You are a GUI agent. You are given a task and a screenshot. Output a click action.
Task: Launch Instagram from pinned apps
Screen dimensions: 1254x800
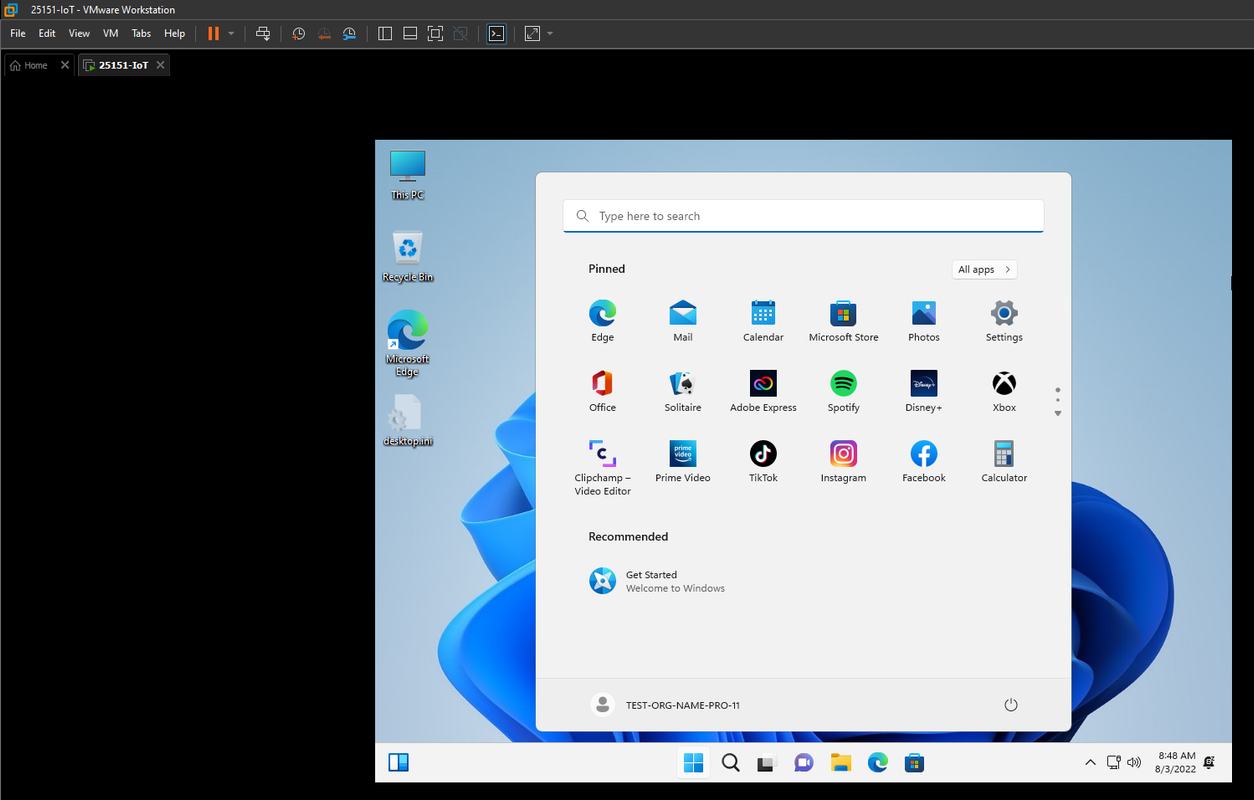click(843, 461)
